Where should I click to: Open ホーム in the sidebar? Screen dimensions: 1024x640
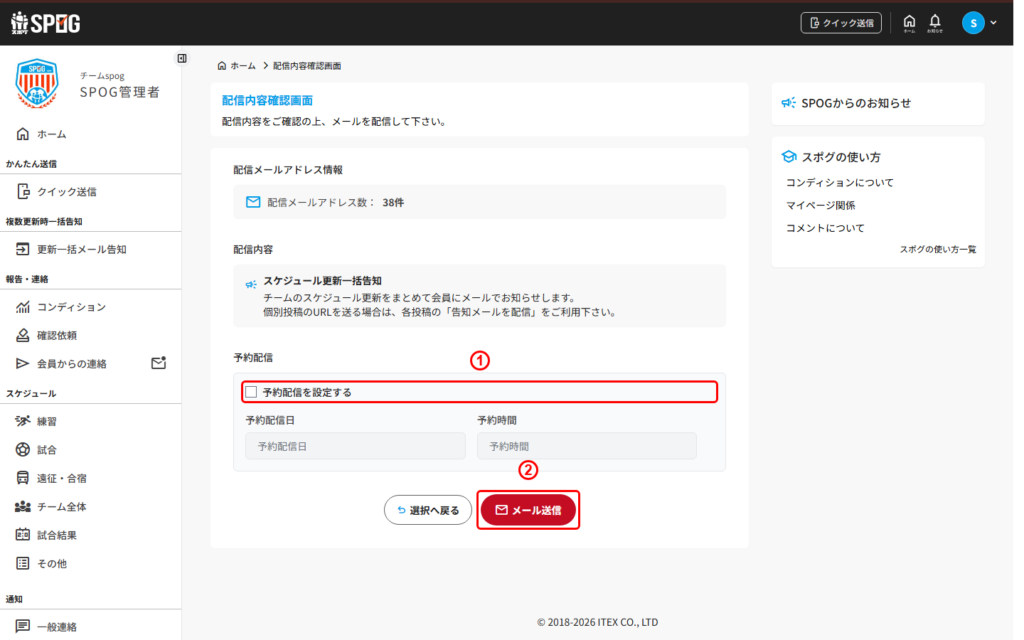(x=52, y=134)
